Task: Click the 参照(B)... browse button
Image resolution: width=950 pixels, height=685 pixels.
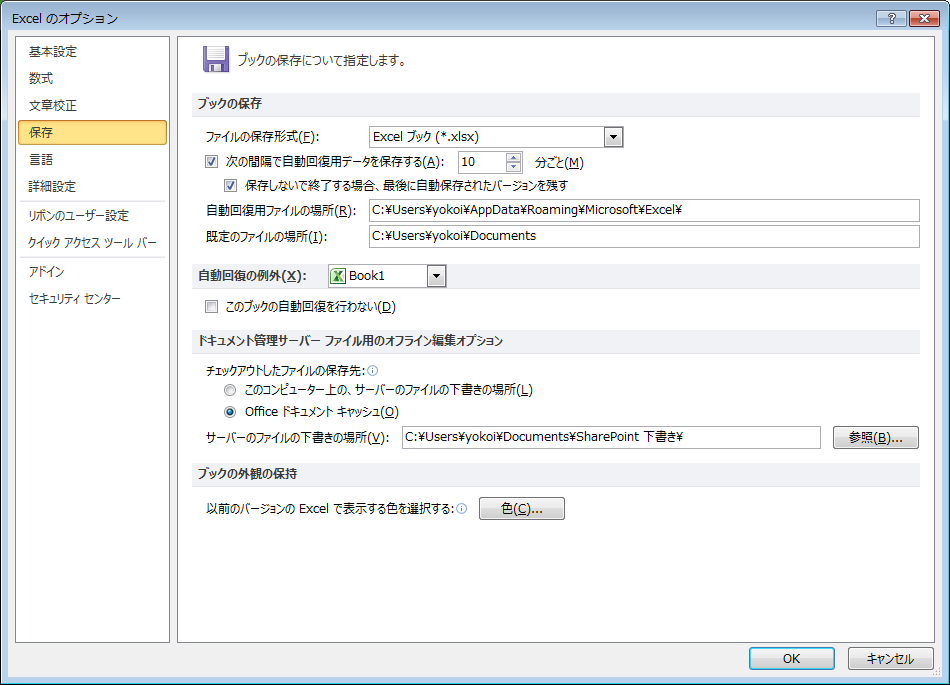Action: tap(875, 438)
